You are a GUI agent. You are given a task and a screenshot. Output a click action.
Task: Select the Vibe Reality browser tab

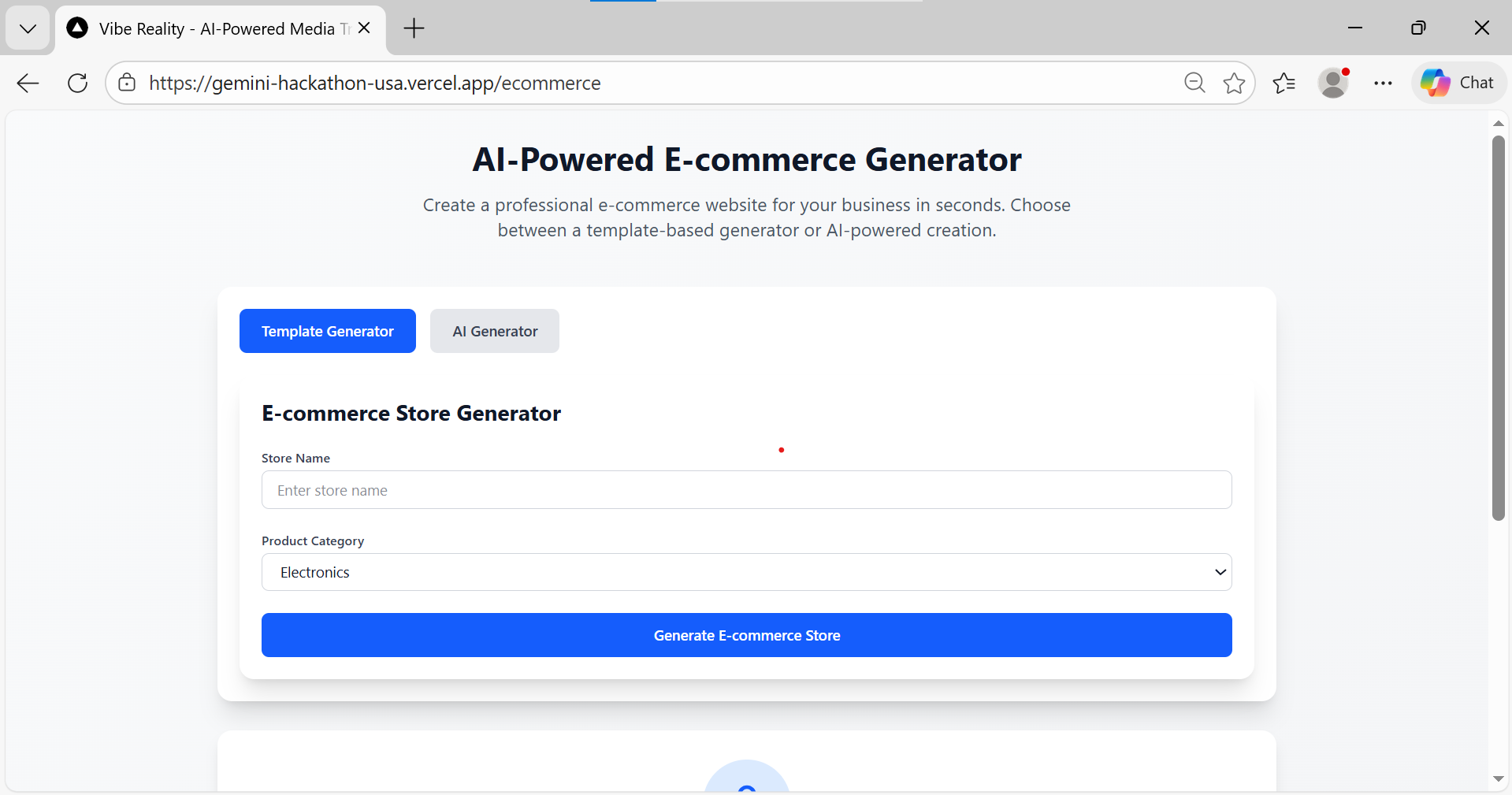coord(220,29)
